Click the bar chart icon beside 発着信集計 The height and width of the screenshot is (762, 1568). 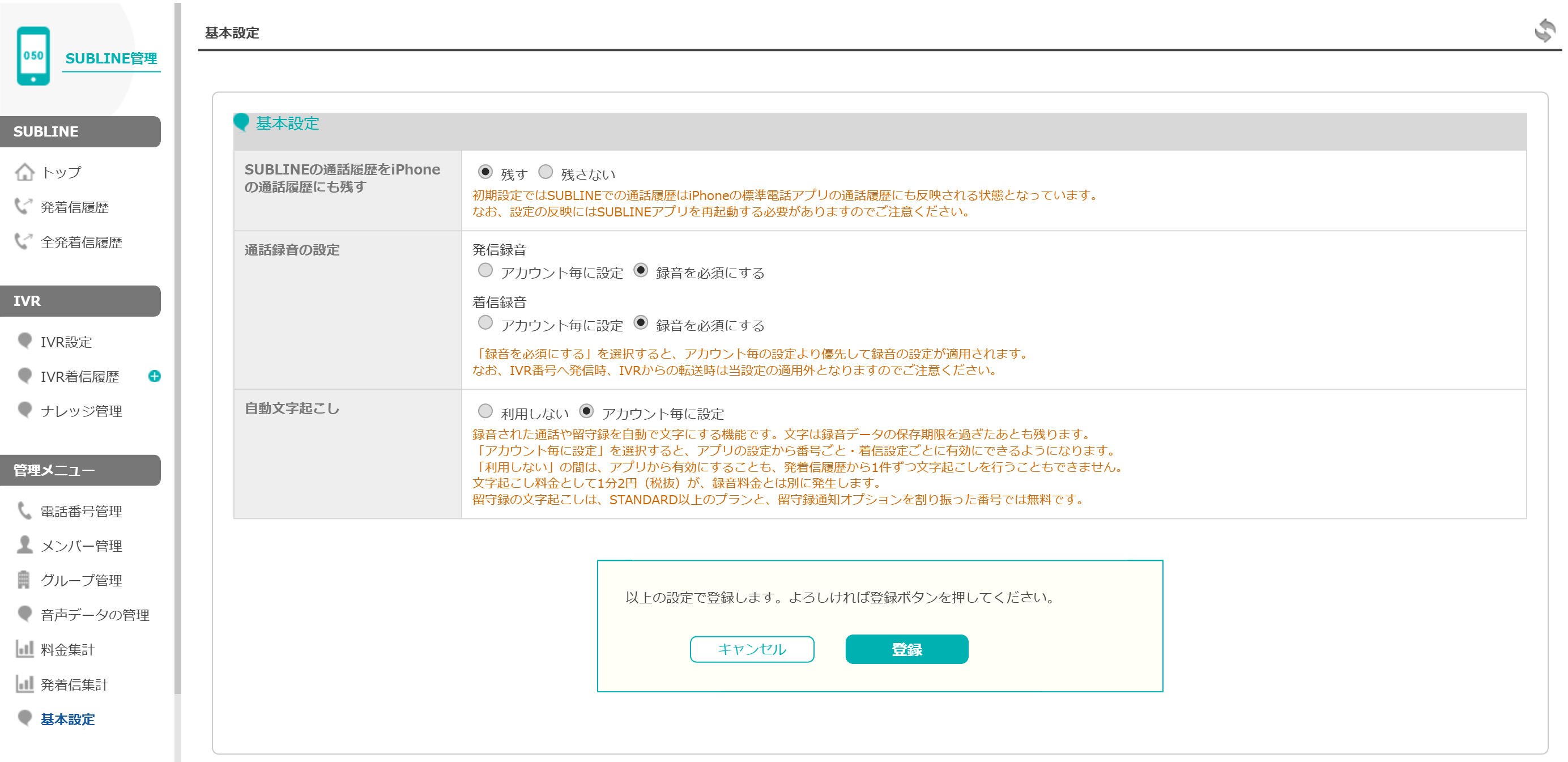24,683
